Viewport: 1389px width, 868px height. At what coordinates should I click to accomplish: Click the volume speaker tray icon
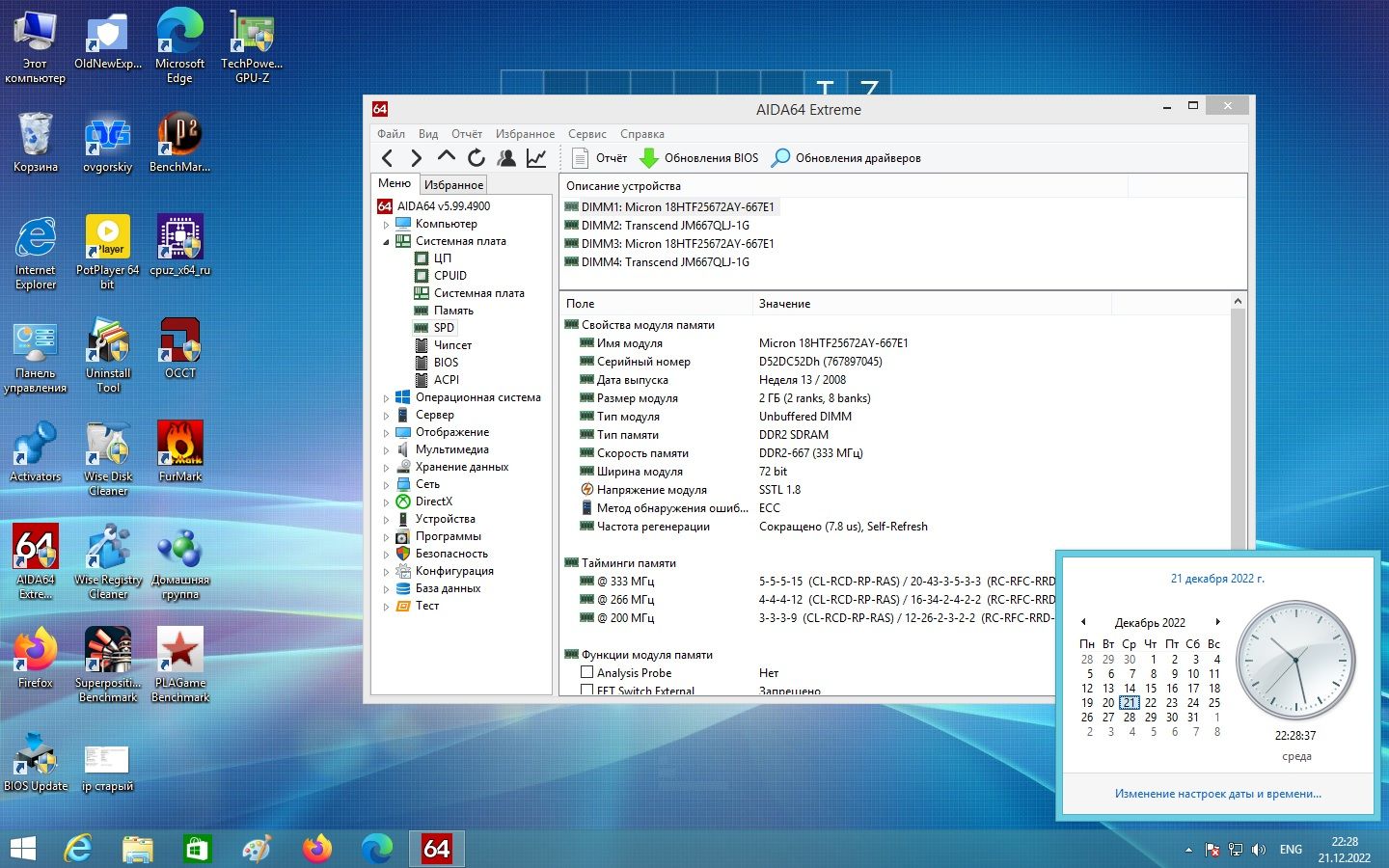(x=1259, y=850)
